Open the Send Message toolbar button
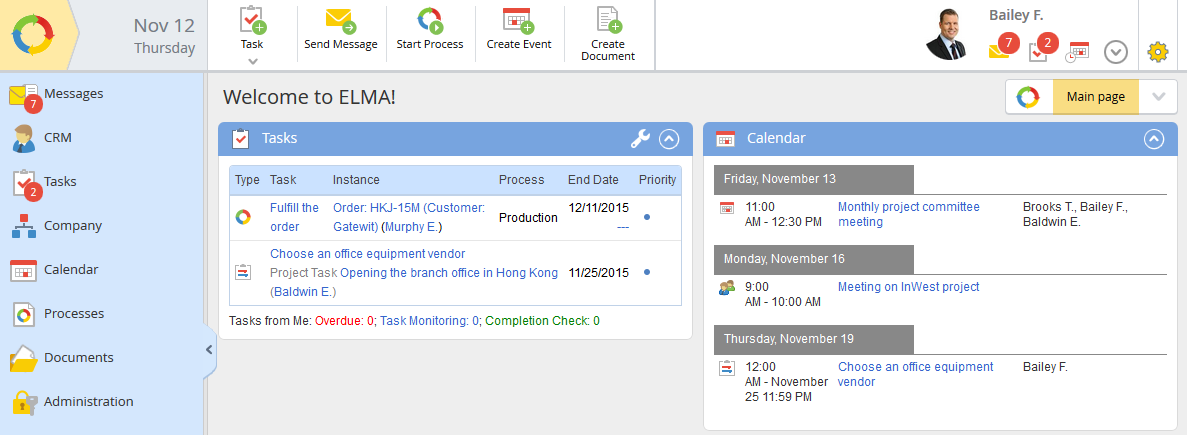1187x435 pixels. [341, 30]
